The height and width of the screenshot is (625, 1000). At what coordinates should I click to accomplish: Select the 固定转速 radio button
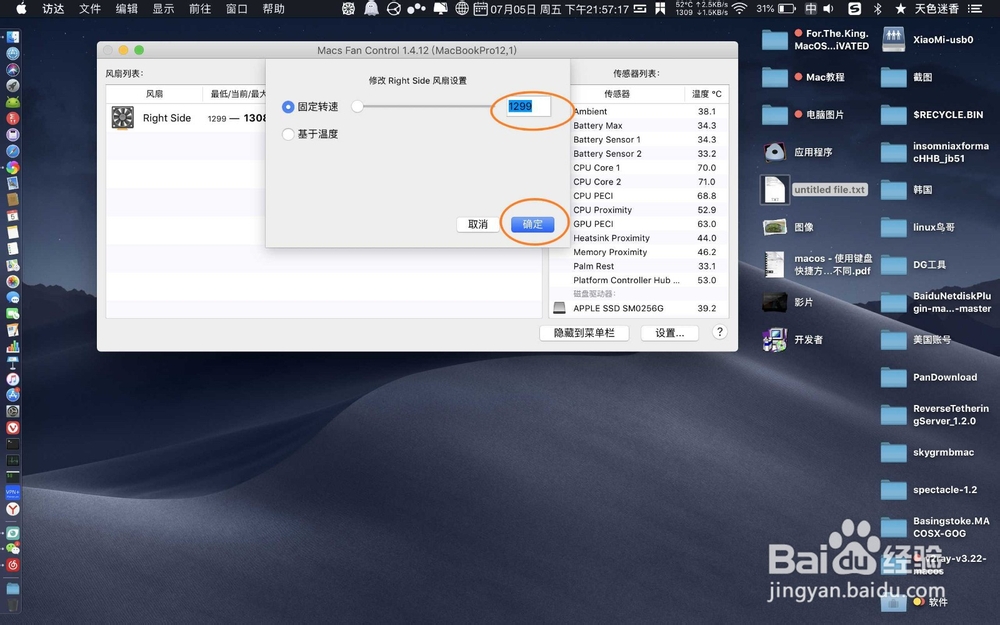point(288,107)
